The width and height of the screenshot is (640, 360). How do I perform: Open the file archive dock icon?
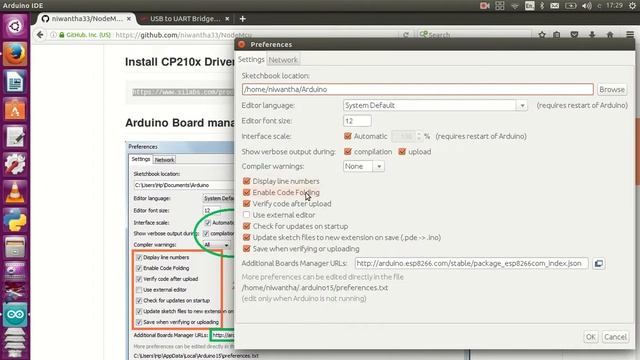click(x=15, y=247)
